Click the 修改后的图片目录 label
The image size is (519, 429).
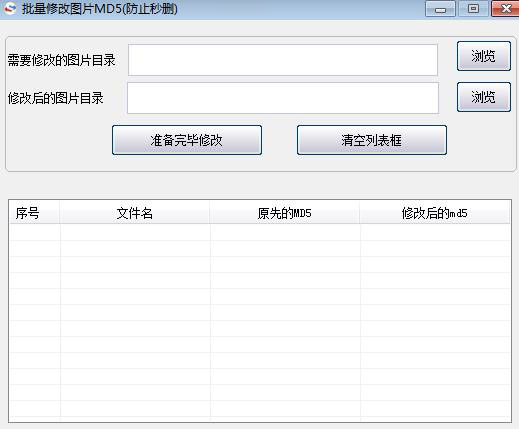point(55,98)
